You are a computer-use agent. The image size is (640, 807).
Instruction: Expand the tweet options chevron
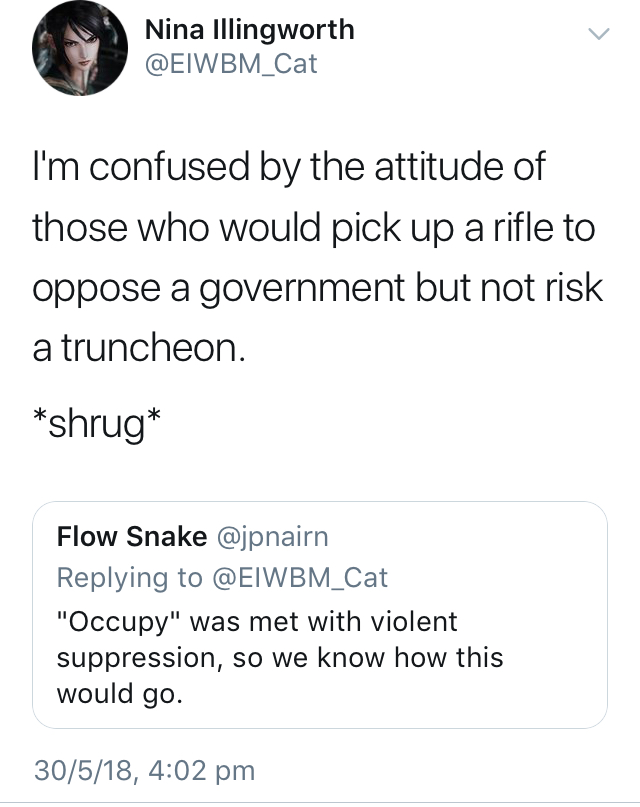coord(599,34)
